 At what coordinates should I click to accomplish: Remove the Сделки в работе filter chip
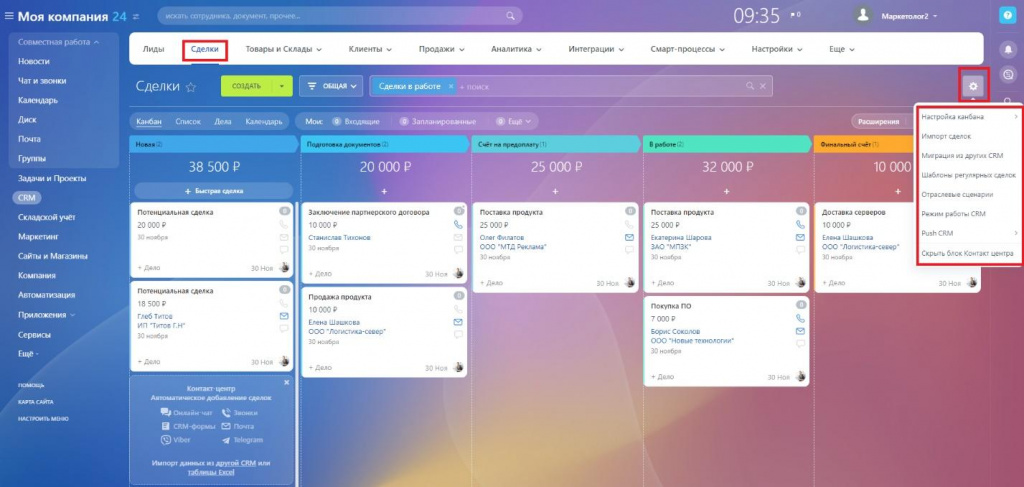[x=451, y=86]
